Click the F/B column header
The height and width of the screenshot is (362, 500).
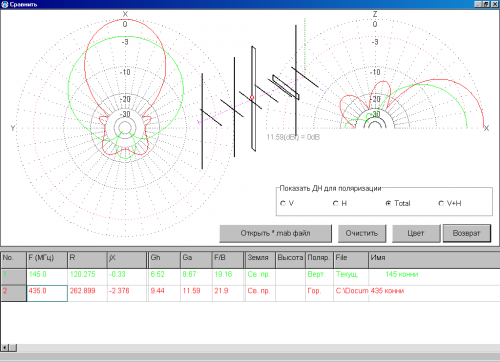(228, 260)
